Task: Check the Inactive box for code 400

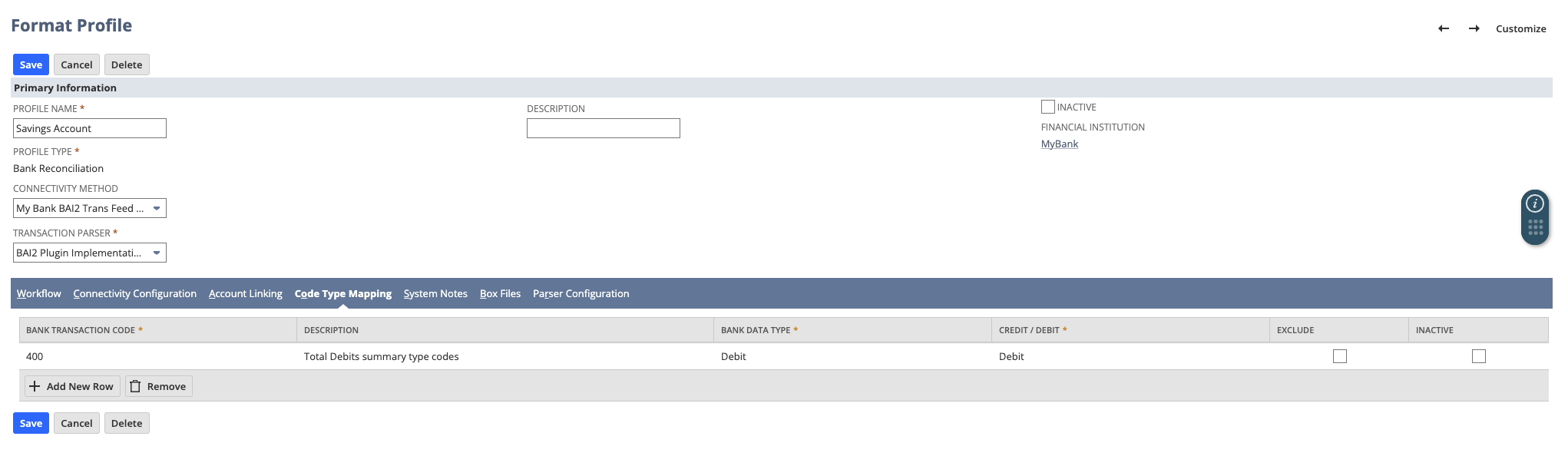Action: (1478, 356)
